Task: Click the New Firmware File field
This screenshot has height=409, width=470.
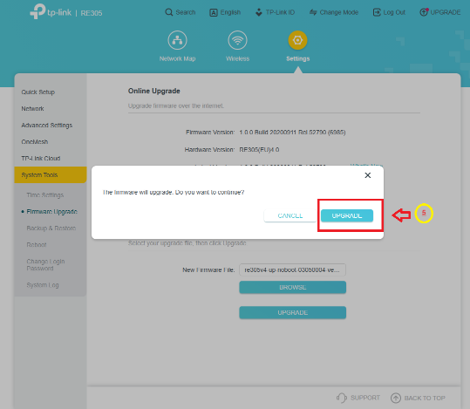Action: (x=292, y=270)
